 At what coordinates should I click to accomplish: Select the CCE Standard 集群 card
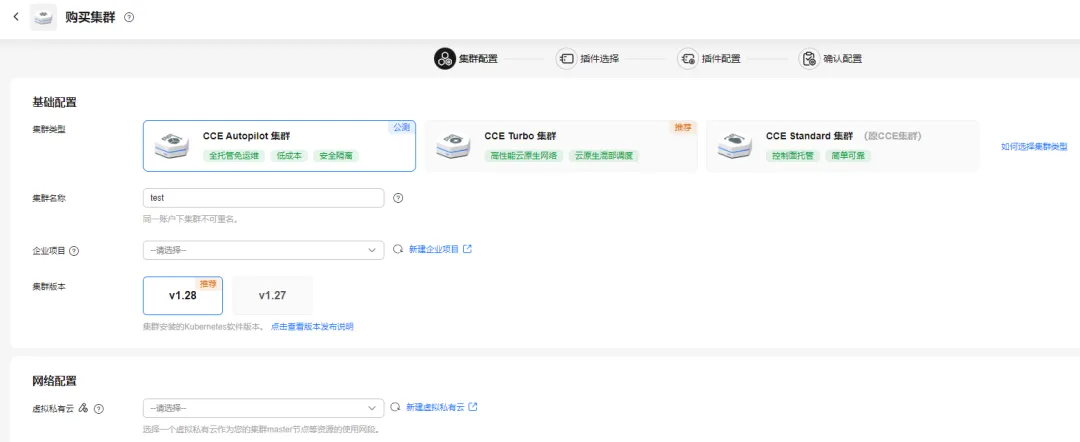(842, 146)
